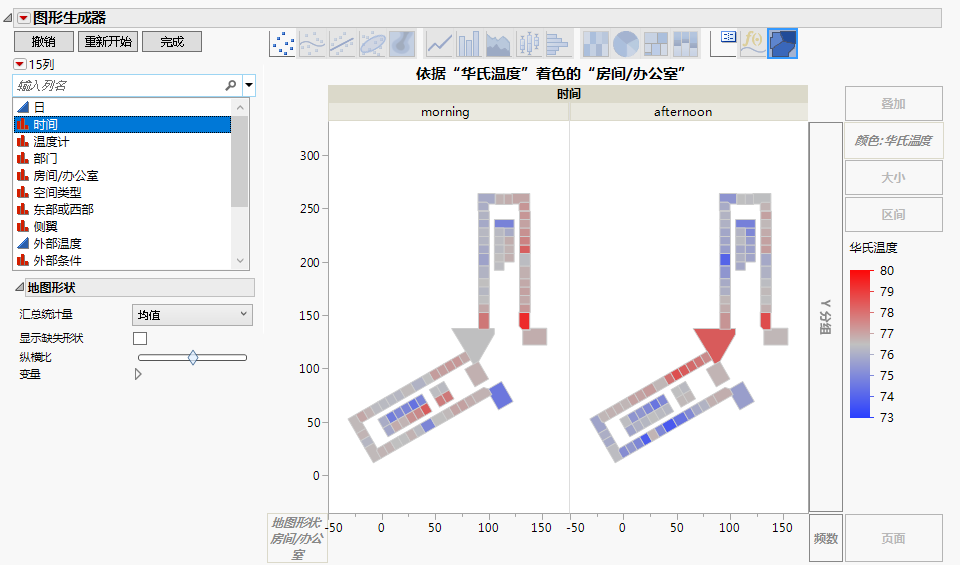Select the Points scatter element icon
Viewport: 960px width, 565px height.
[x=282, y=44]
